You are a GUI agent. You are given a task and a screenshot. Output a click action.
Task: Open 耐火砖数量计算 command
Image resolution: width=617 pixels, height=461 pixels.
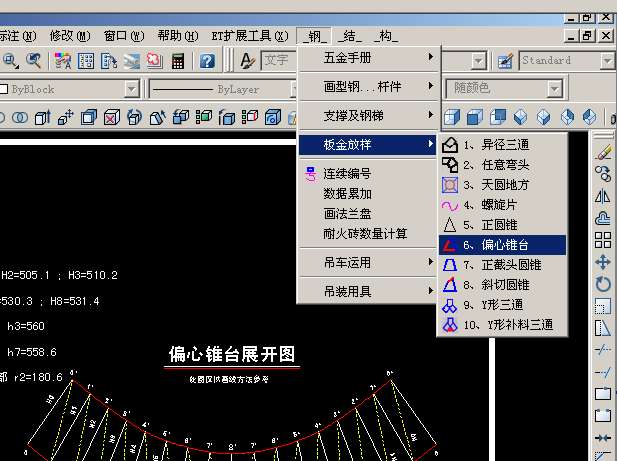click(368, 234)
